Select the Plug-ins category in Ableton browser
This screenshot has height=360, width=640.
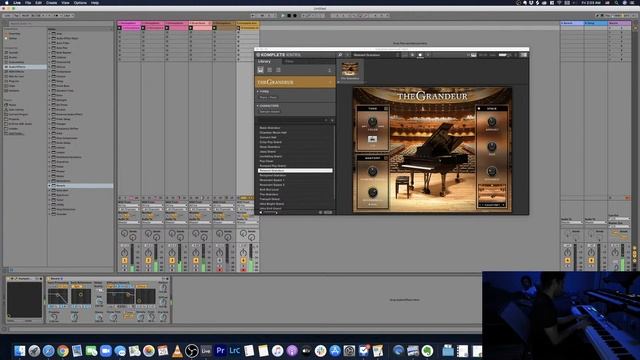point(14,81)
